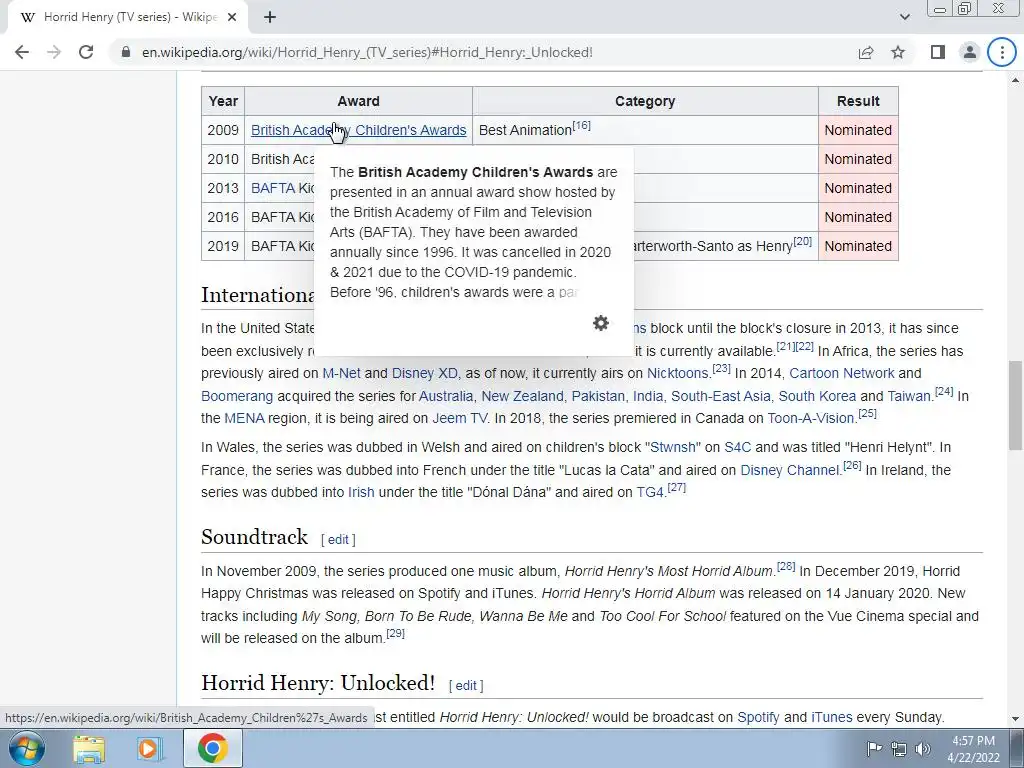Follow the Stwnsh link
Image resolution: width=1024 pixels, height=768 pixels.
(673, 447)
